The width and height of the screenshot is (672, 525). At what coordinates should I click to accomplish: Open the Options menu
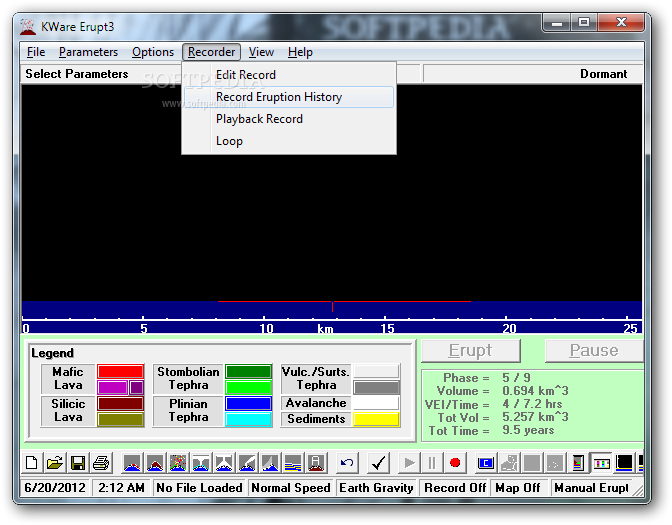pyautogui.click(x=153, y=52)
